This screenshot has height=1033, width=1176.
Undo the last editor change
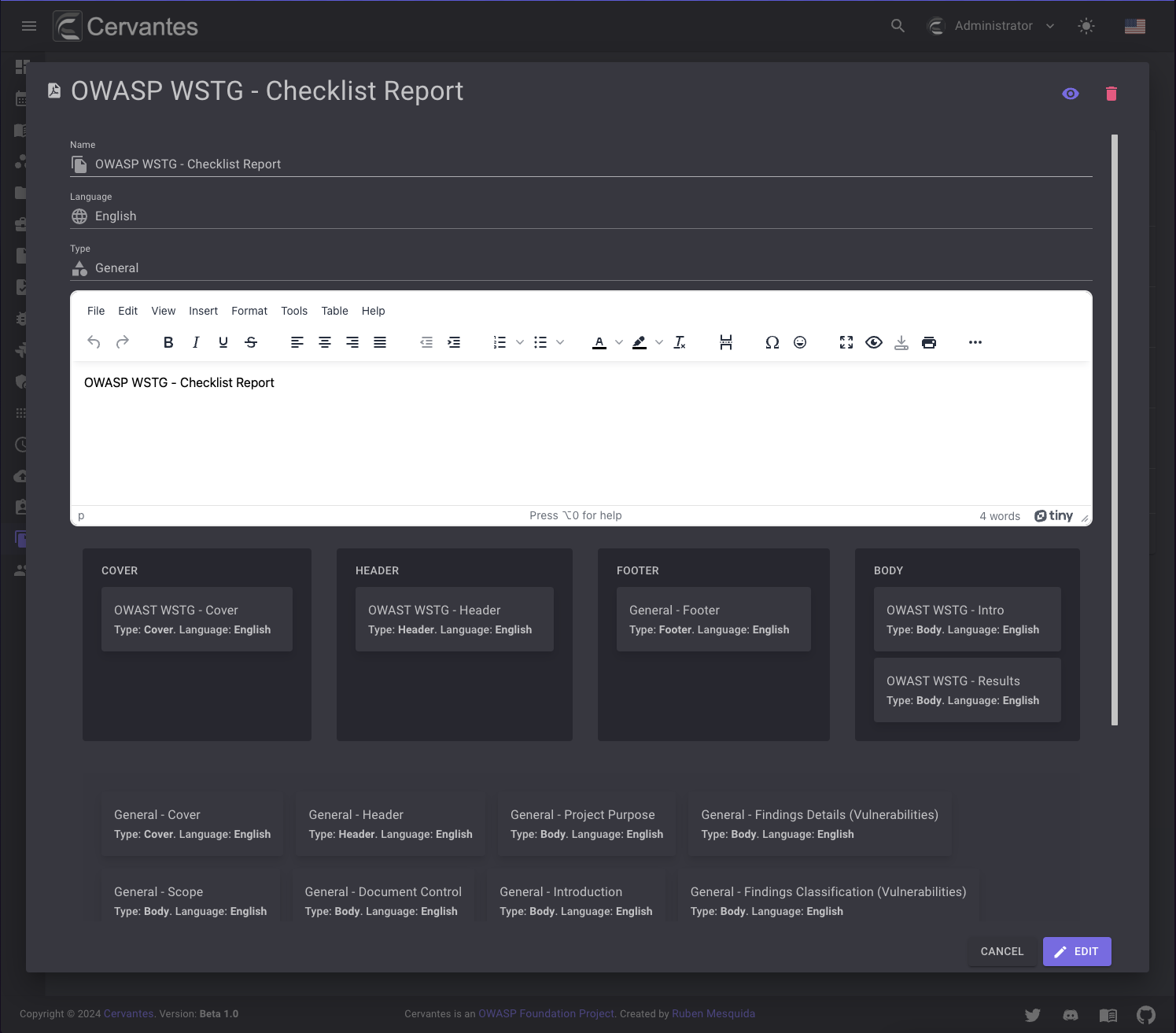pos(94,342)
